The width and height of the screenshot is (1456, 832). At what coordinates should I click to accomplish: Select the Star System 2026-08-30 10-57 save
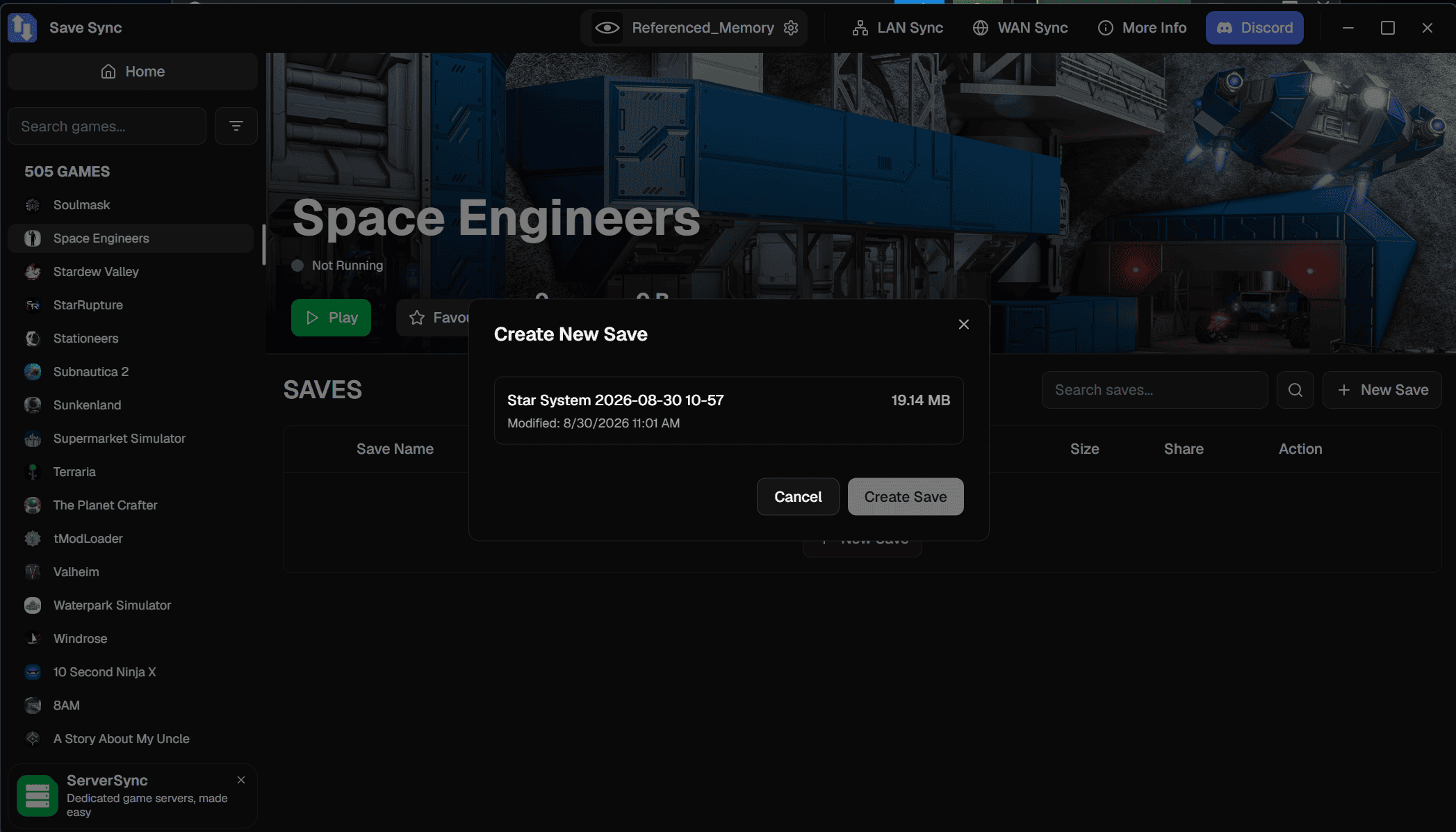click(x=728, y=411)
